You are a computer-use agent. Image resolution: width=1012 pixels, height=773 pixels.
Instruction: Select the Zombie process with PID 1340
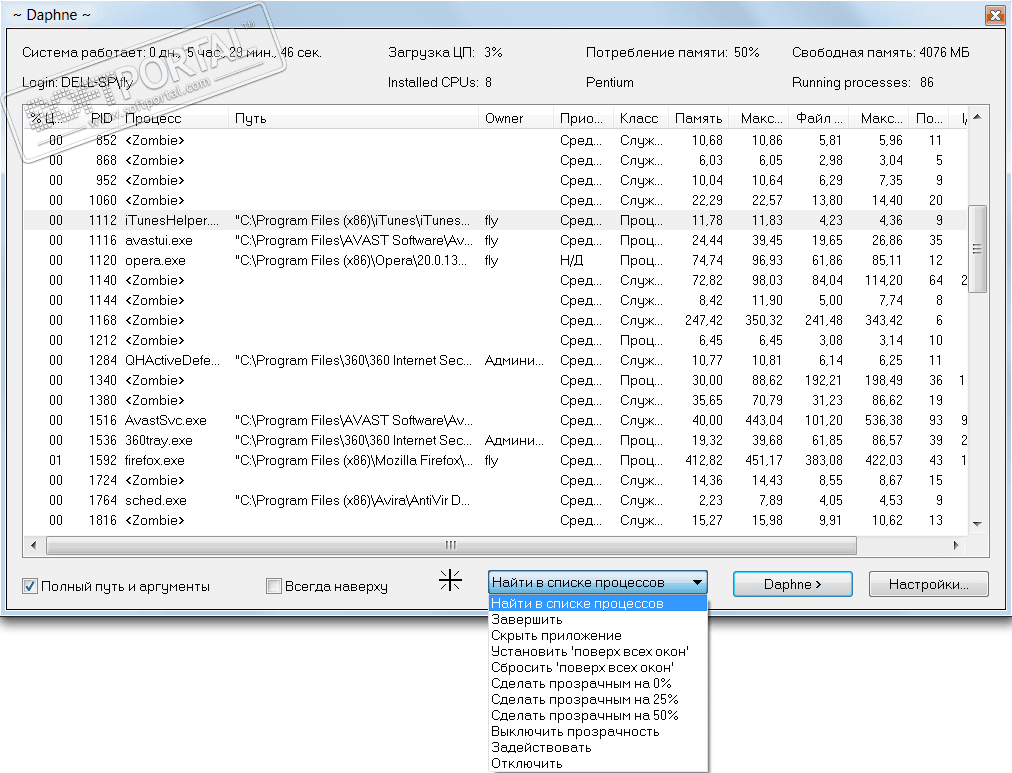point(495,380)
